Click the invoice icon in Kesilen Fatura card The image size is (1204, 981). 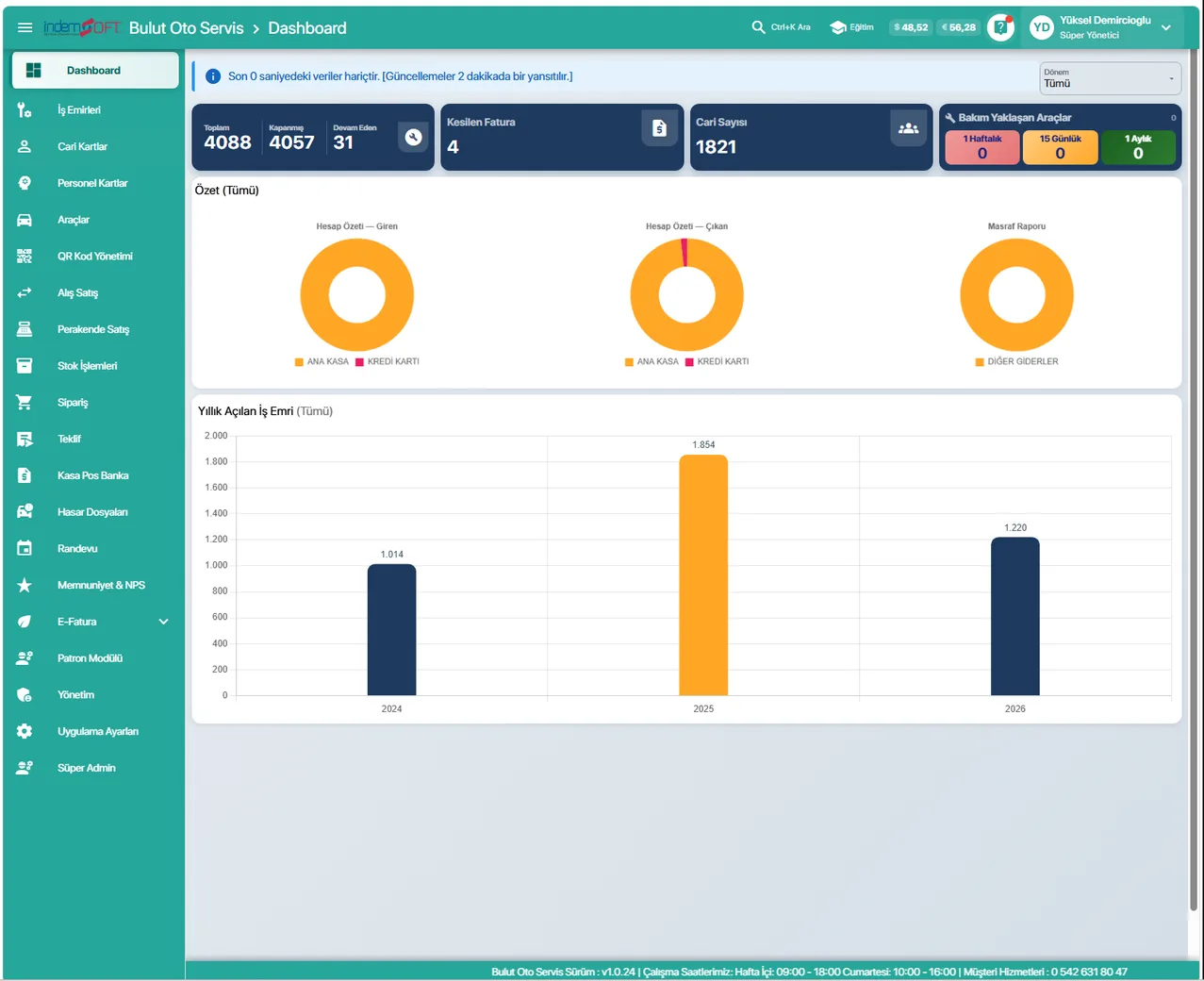pyautogui.click(x=659, y=128)
